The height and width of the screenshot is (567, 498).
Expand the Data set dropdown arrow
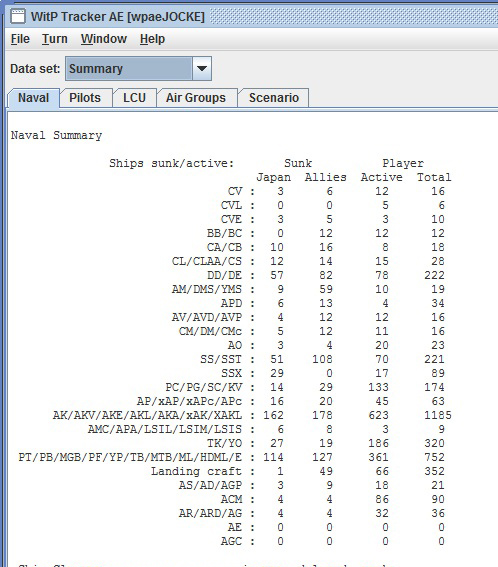point(202,68)
